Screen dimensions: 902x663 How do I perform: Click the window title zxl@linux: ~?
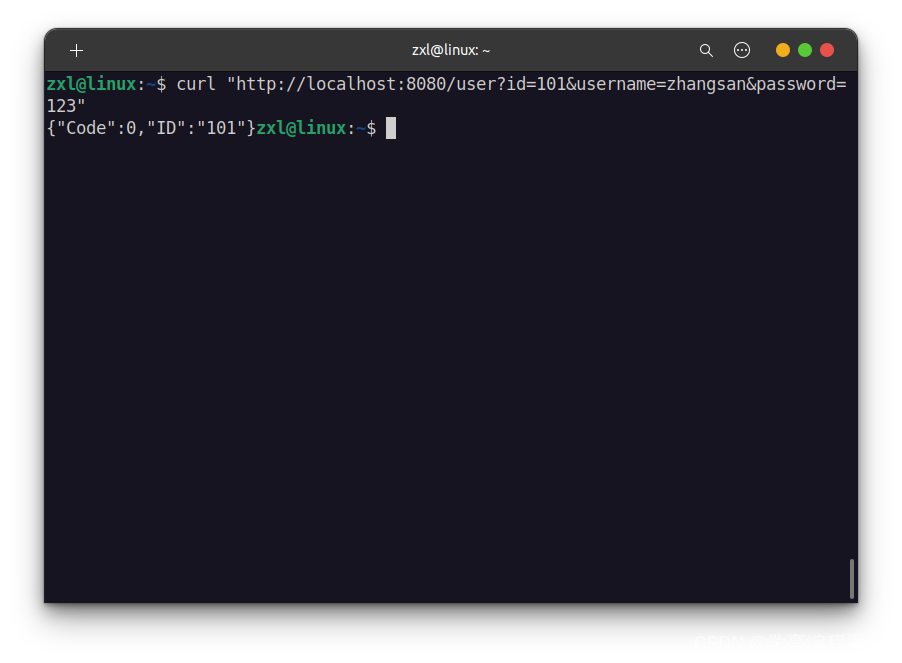(450, 51)
